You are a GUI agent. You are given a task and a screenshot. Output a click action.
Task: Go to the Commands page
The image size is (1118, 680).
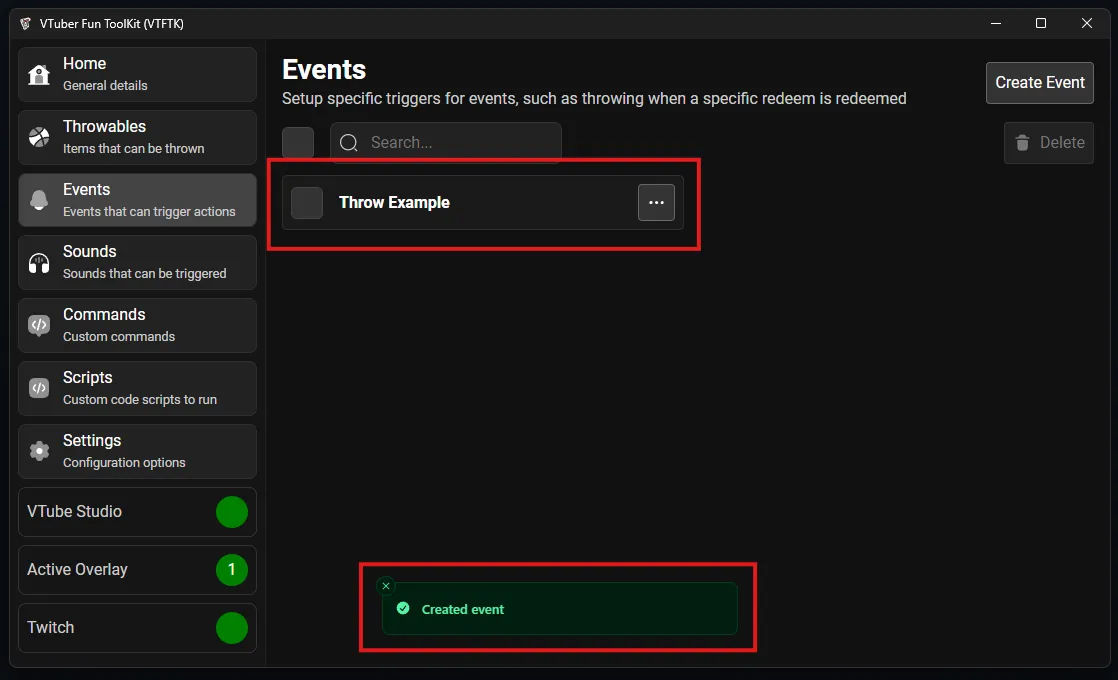137,325
